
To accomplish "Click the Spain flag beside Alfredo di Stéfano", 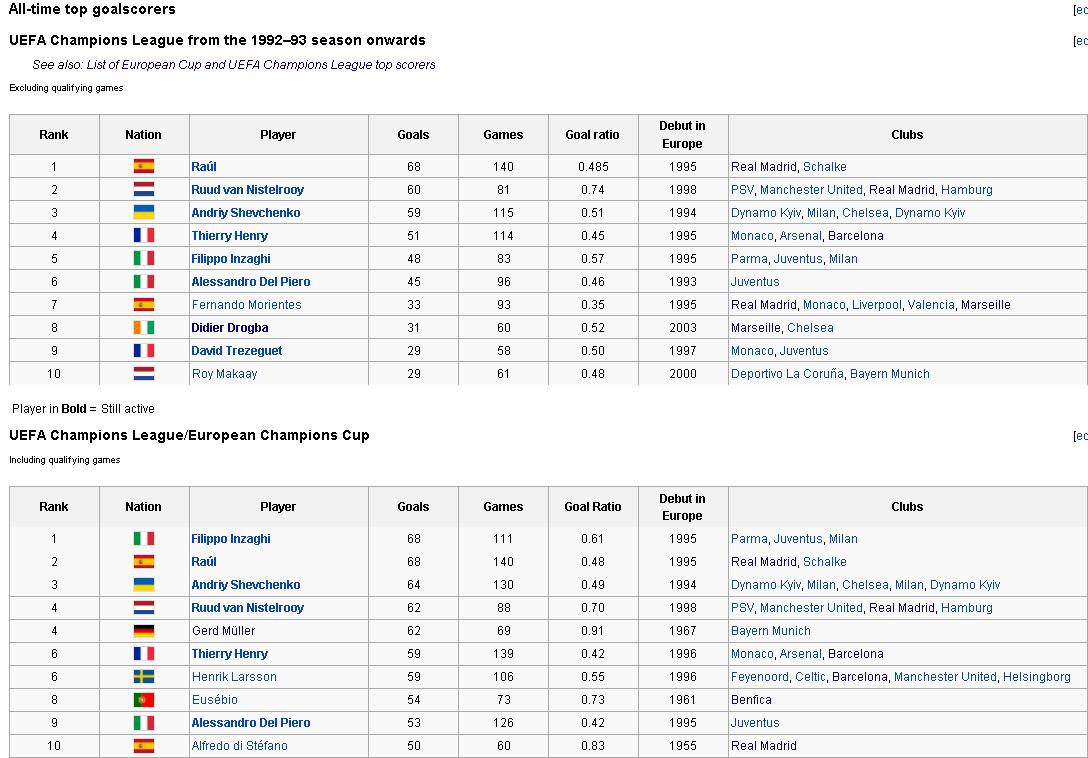I will tap(144, 746).
